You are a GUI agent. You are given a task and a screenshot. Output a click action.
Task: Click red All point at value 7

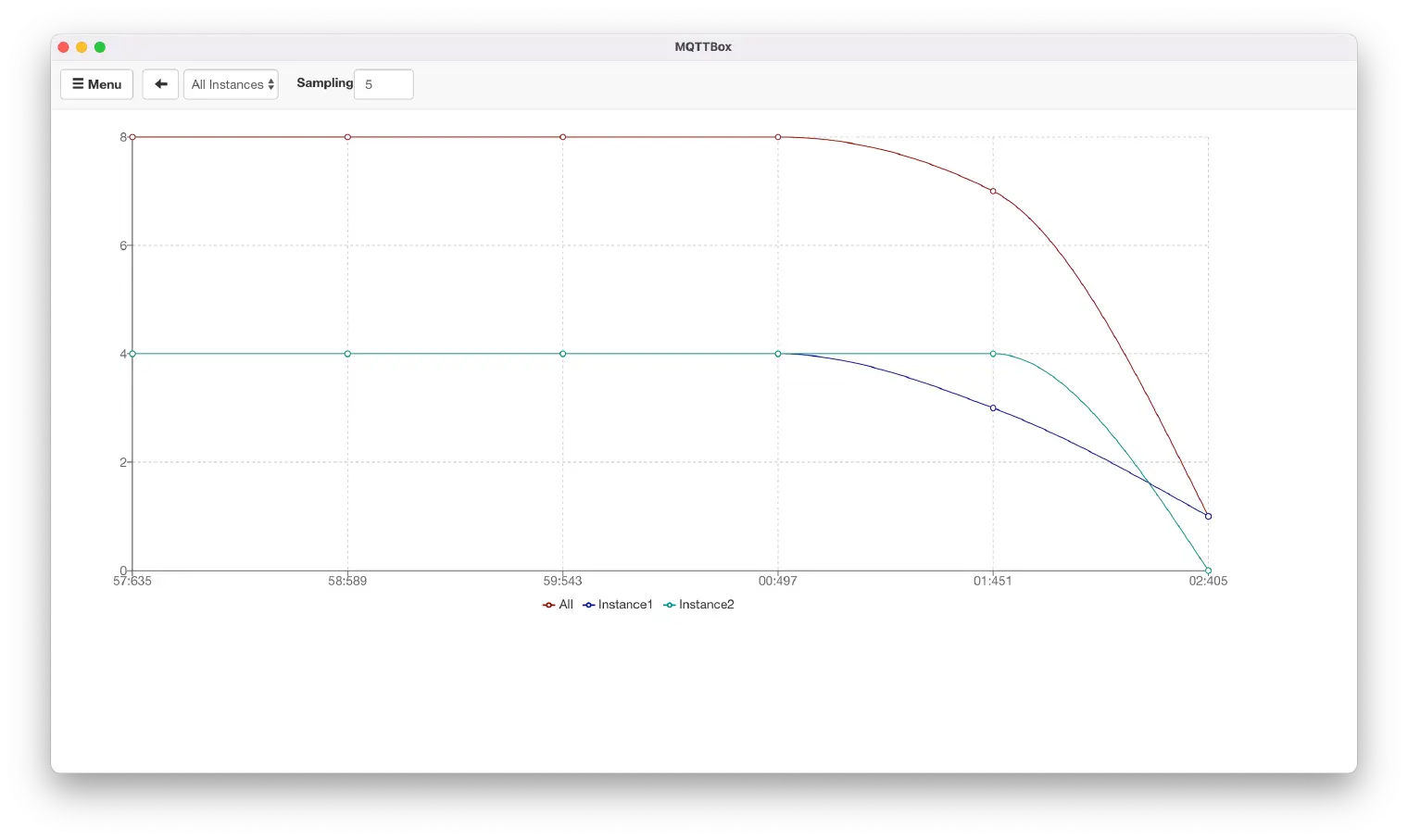click(x=993, y=192)
